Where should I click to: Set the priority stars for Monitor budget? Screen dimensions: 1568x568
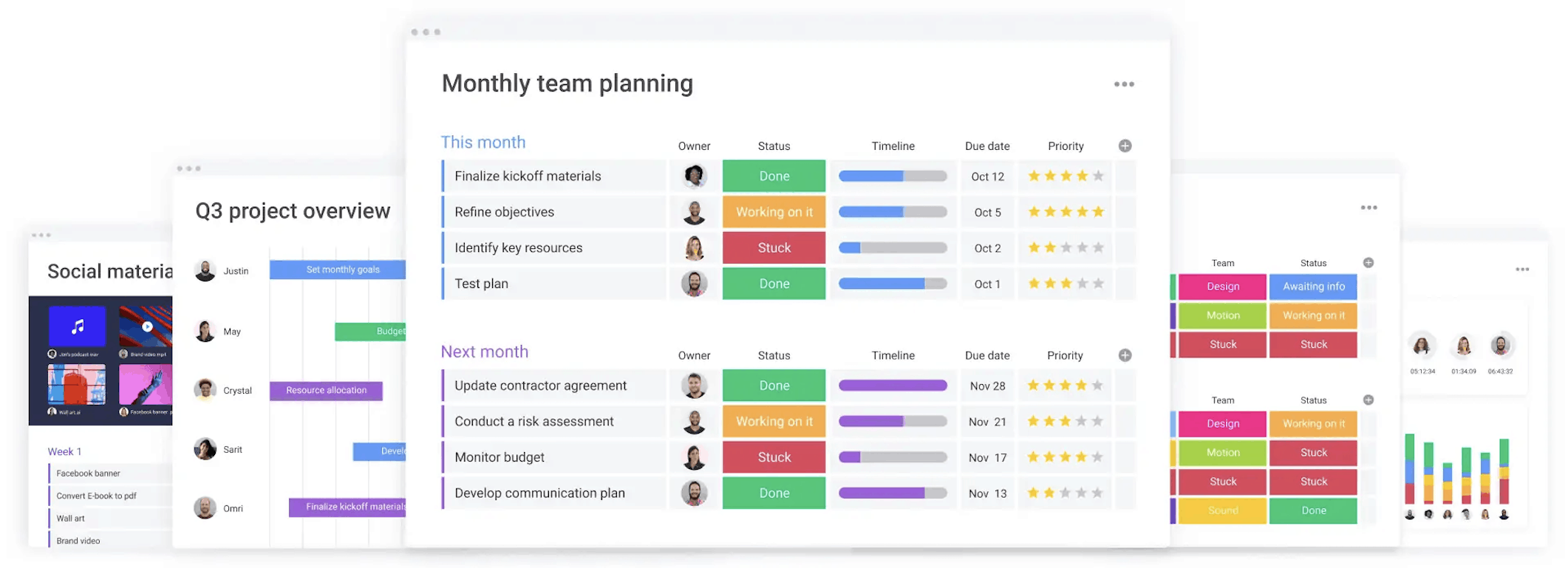[1065, 457]
